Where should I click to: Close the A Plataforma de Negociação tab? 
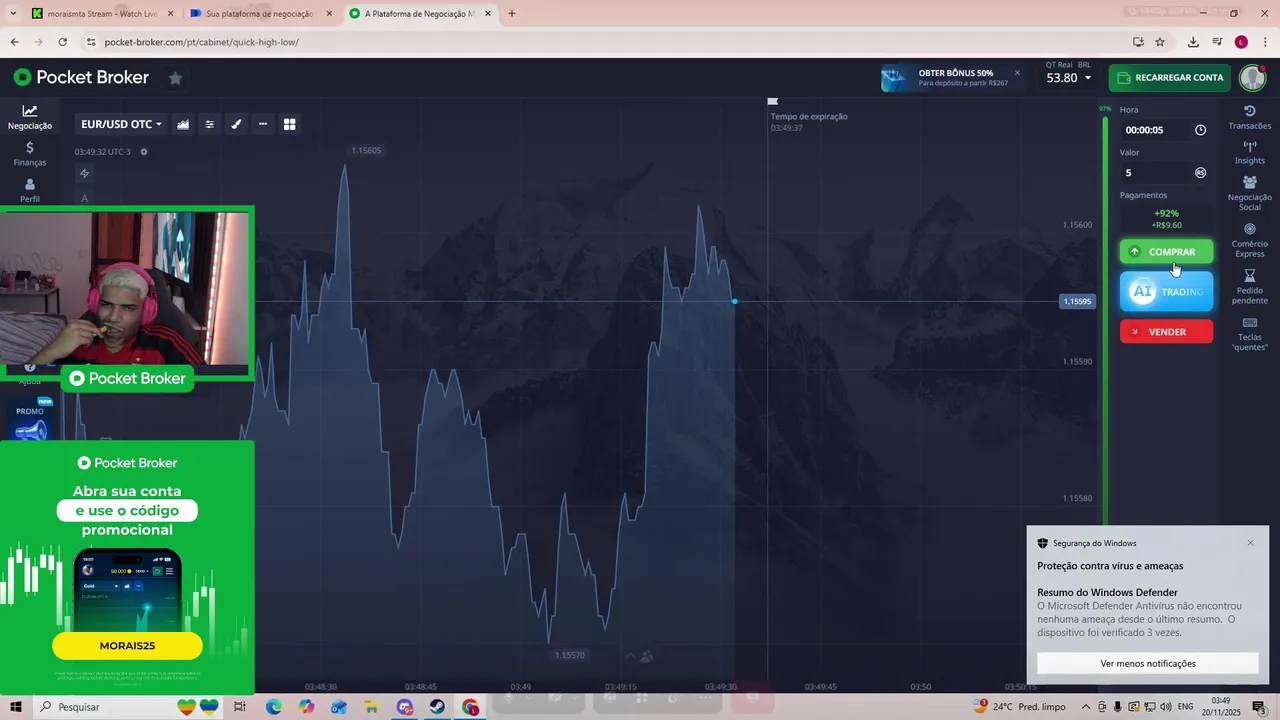[x=488, y=14]
